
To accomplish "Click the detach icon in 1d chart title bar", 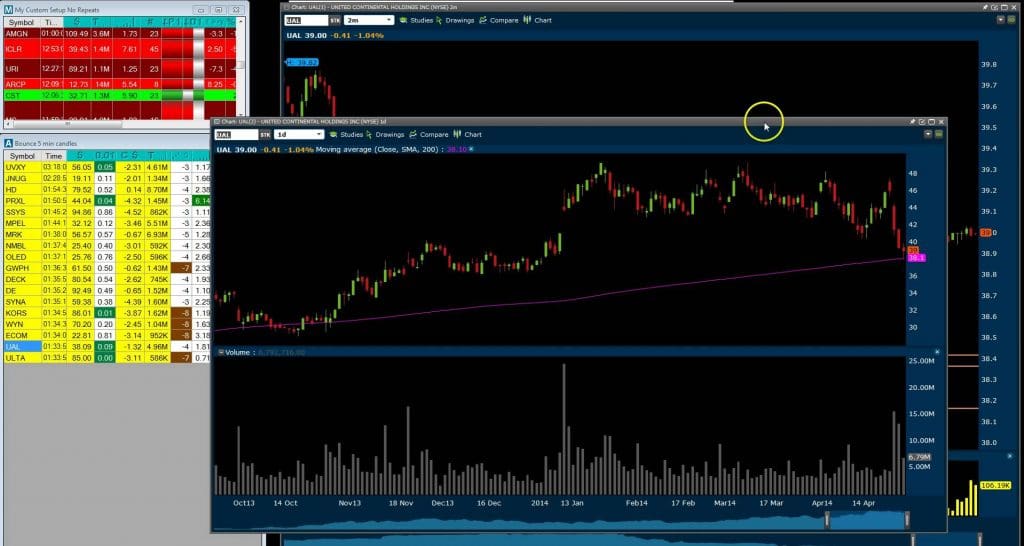I will tap(922, 121).
